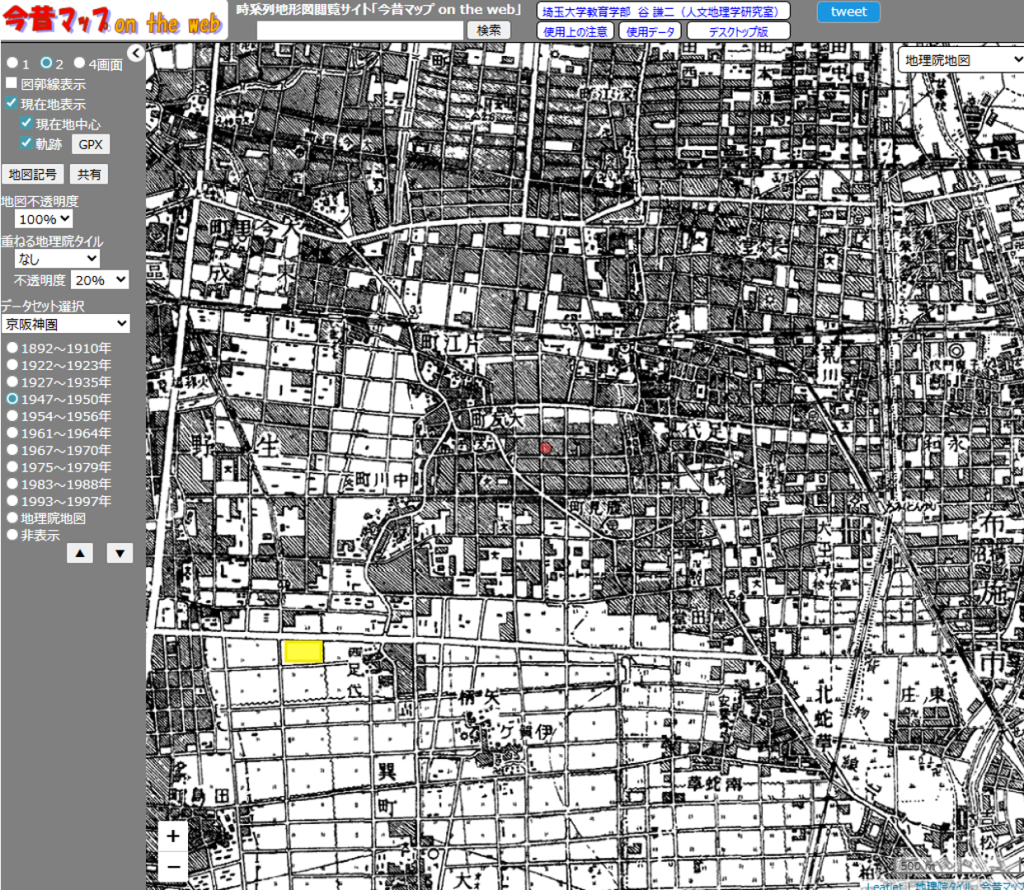The image size is (1024, 890).
Task: Expand the 地理院地図 base map selector
Action: [959, 60]
